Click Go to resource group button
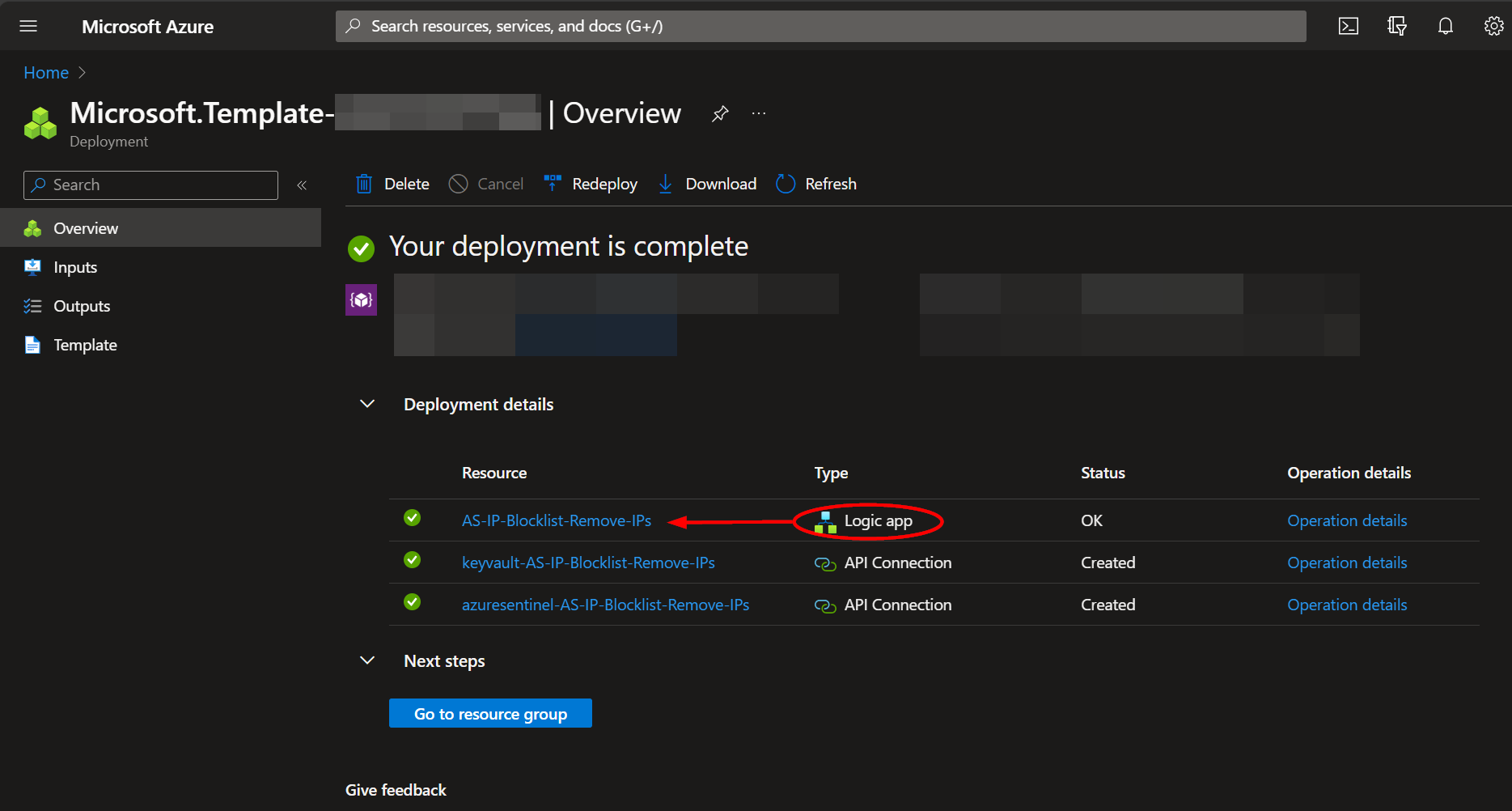This screenshot has width=1512, height=811. tap(490, 713)
